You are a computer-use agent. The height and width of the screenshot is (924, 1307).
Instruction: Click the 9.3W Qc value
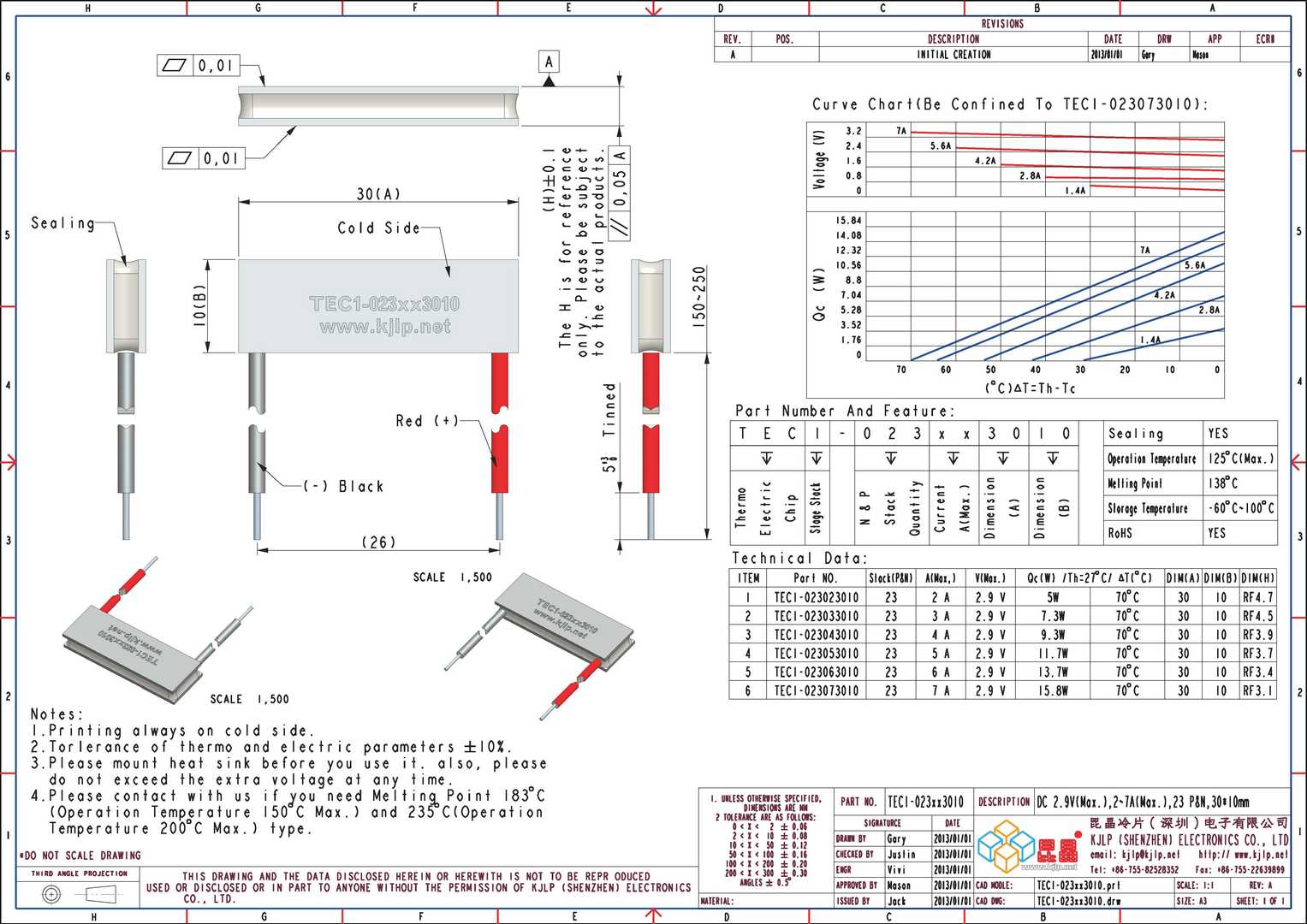pyautogui.click(x=1053, y=635)
